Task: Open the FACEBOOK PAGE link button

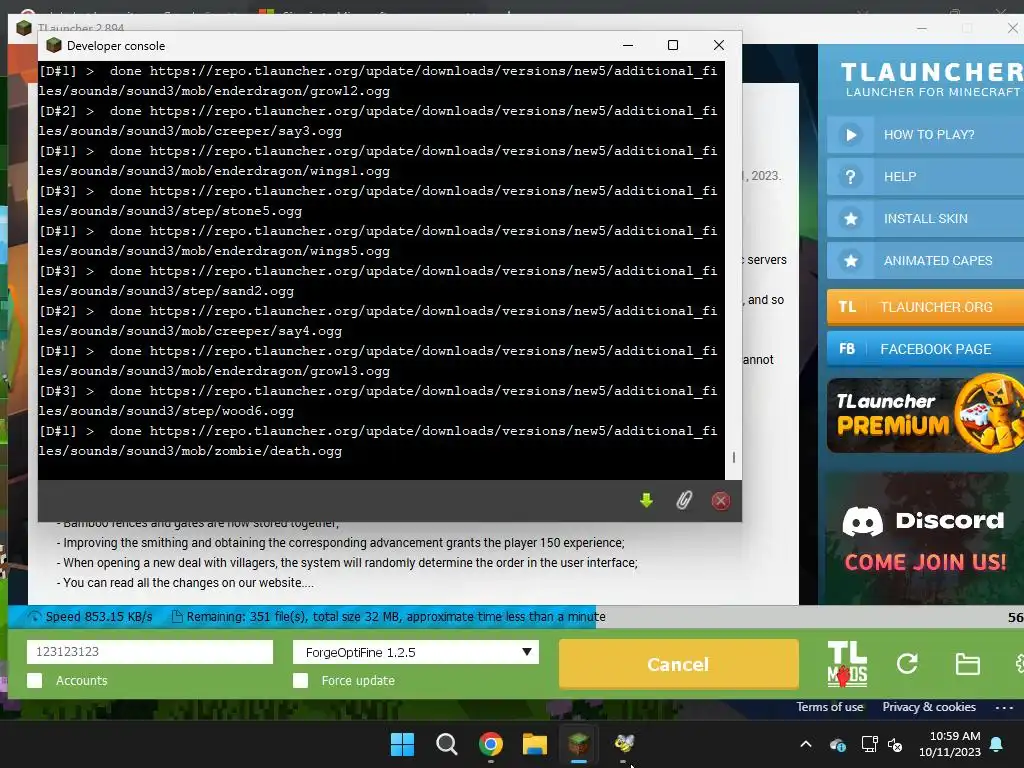Action: (x=926, y=349)
